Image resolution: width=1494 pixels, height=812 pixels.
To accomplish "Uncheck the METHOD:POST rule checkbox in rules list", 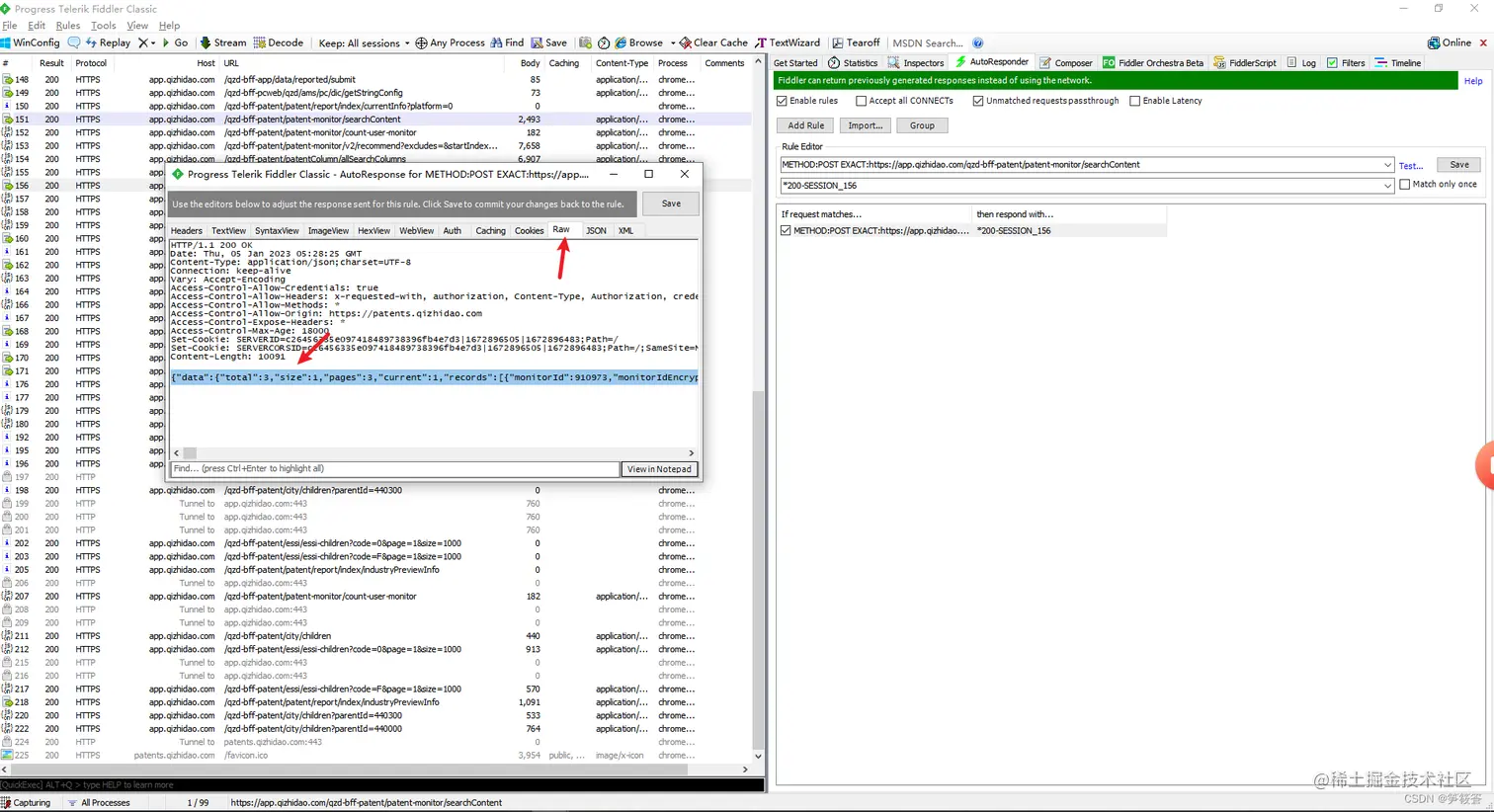I will coord(786,230).
